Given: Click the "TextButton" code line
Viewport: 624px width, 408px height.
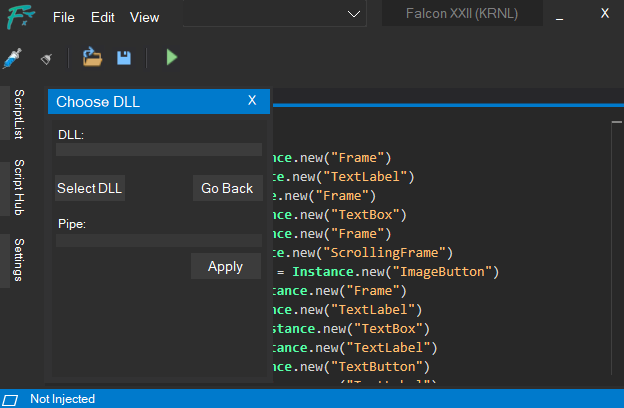Looking at the screenshot, I should point(351,367).
